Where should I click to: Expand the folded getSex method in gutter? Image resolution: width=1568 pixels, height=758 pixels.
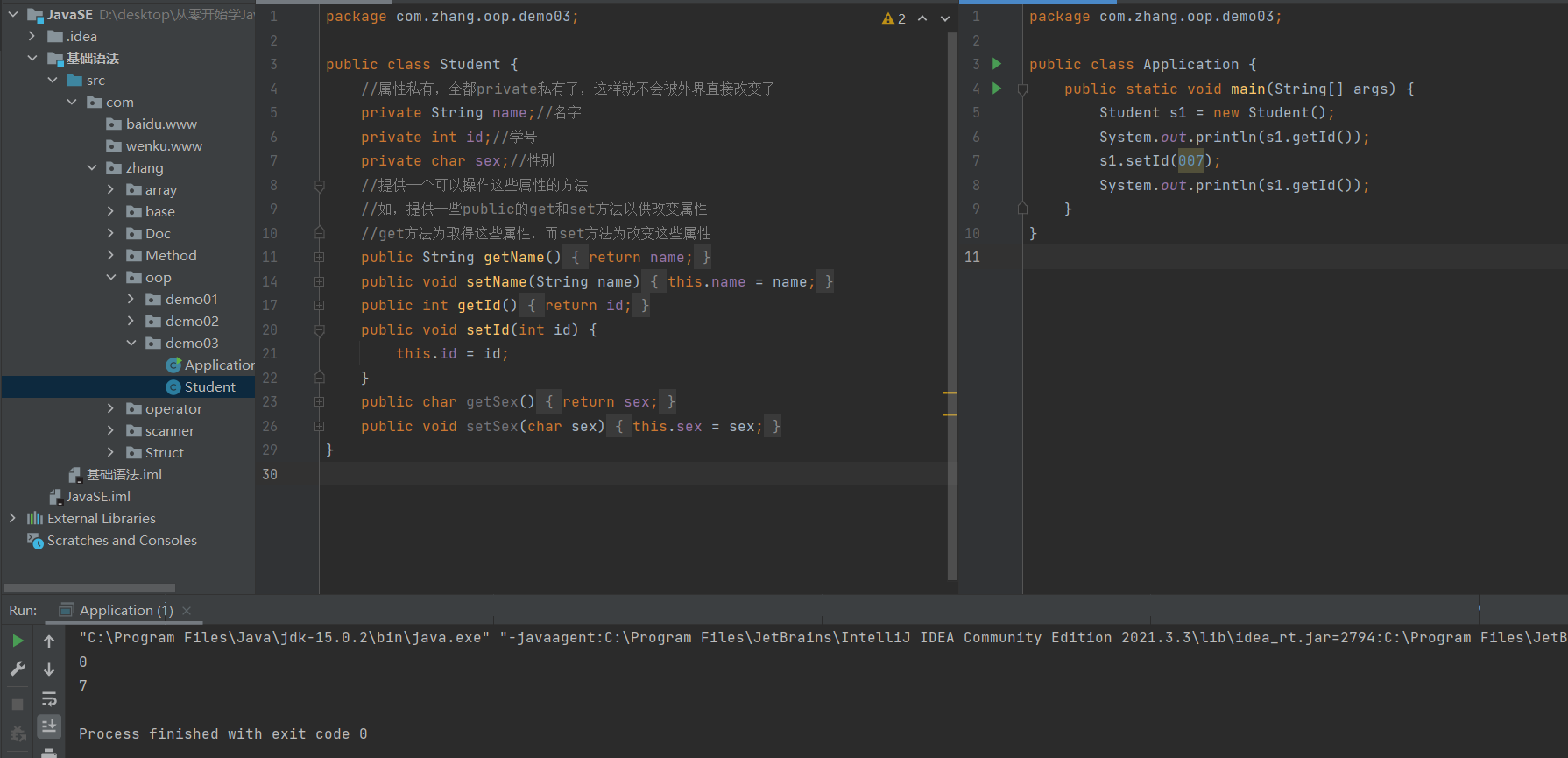tap(320, 402)
